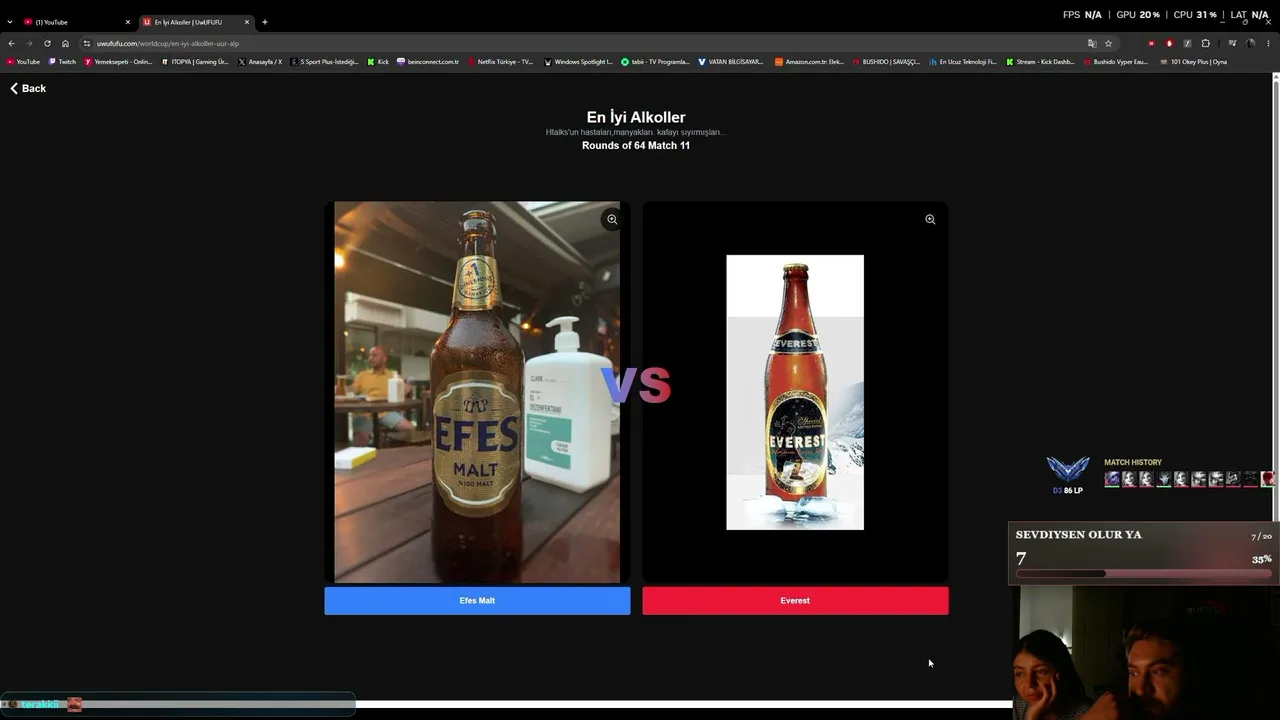Open the Netflix Türkiye bookmark
Image resolution: width=1280 pixels, height=720 pixels.
pos(500,62)
